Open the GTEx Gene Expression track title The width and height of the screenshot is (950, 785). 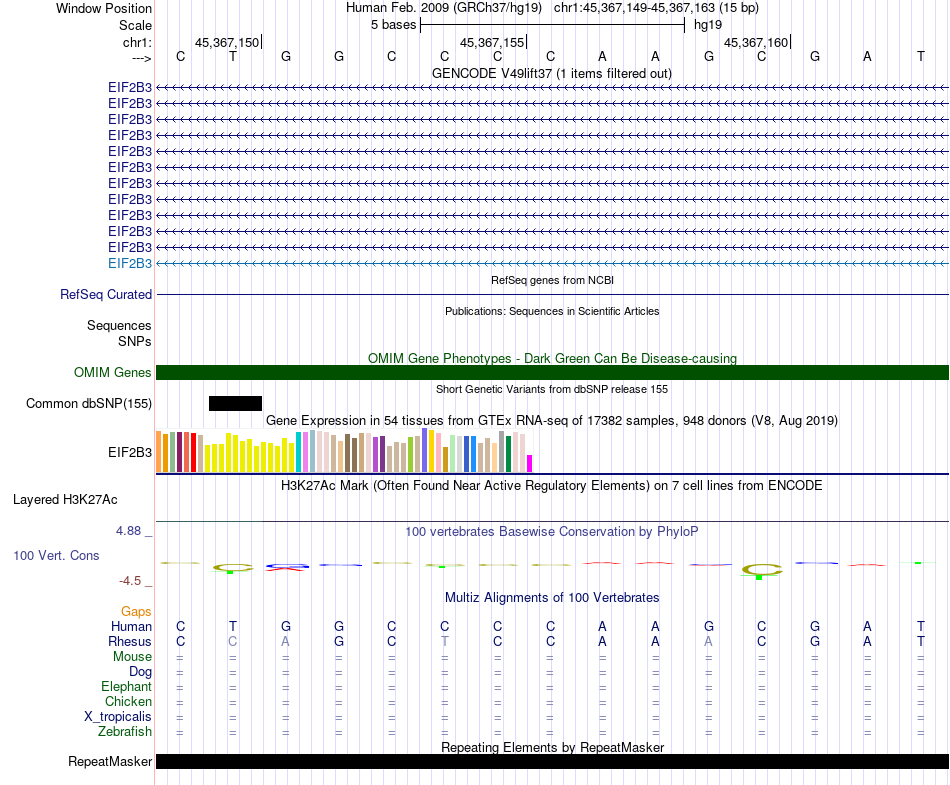pos(551,420)
